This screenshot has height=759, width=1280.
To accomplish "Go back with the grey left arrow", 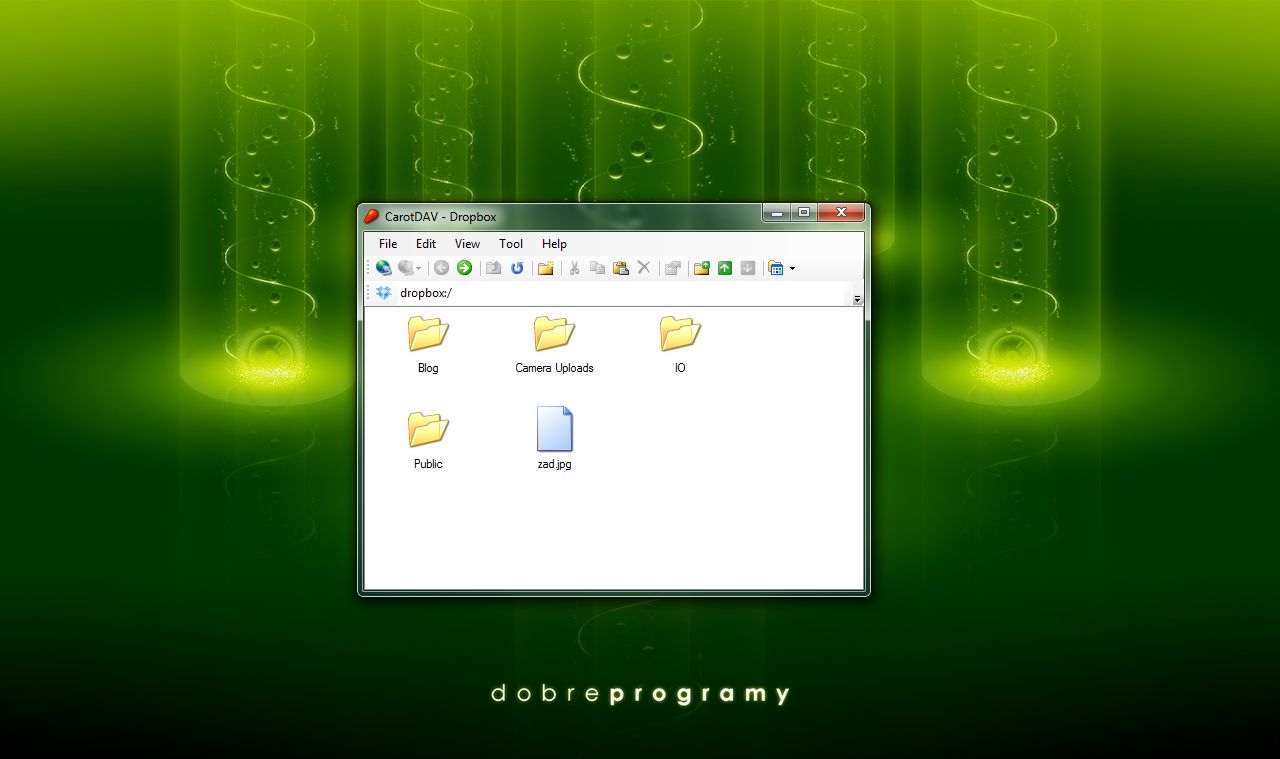I will [x=441, y=268].
